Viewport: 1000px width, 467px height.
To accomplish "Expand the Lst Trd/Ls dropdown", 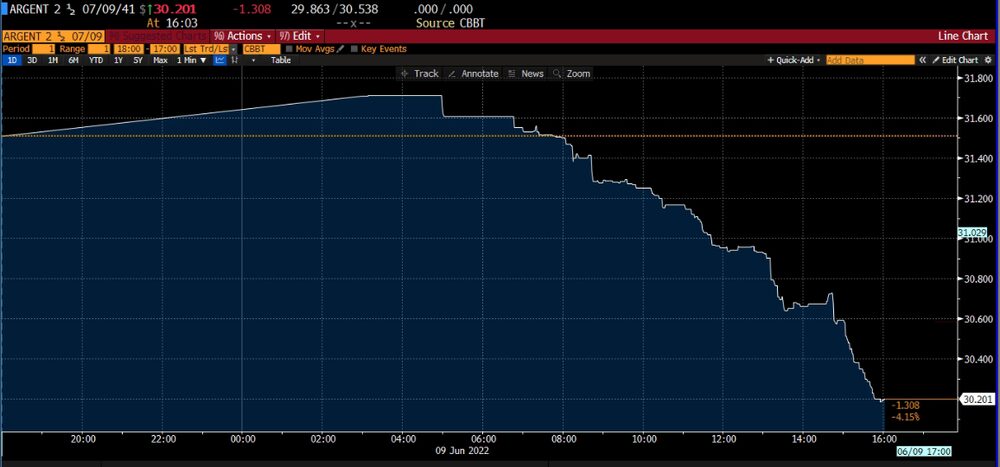I will click(x=233, y=48).
